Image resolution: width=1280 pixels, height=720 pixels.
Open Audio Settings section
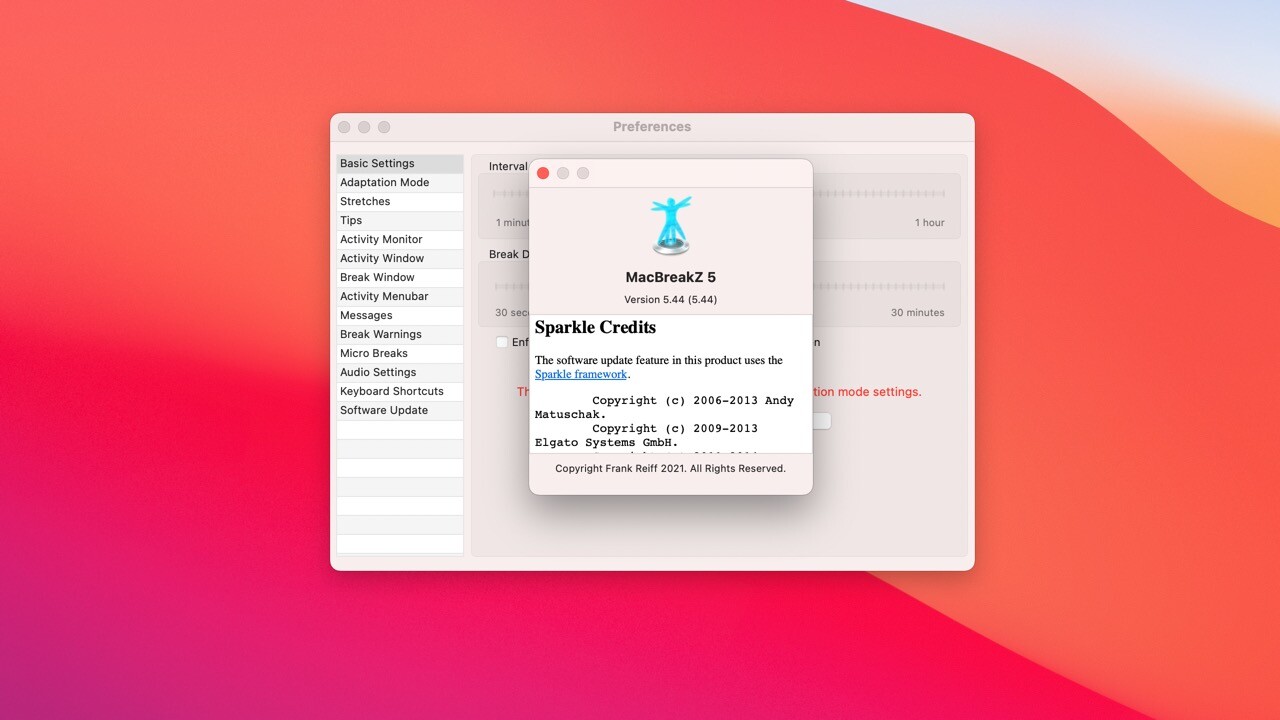pos(400,372)
